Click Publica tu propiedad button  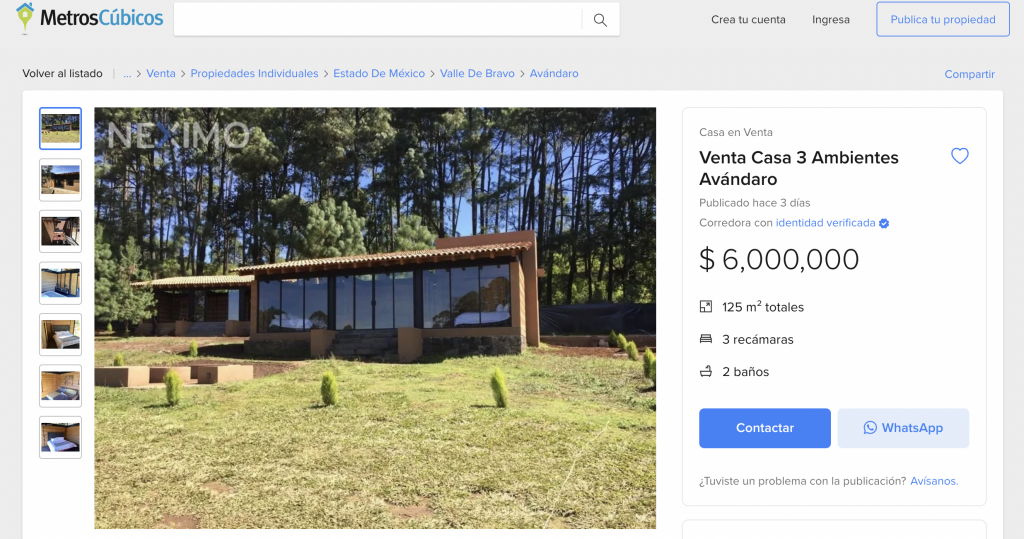943,19
